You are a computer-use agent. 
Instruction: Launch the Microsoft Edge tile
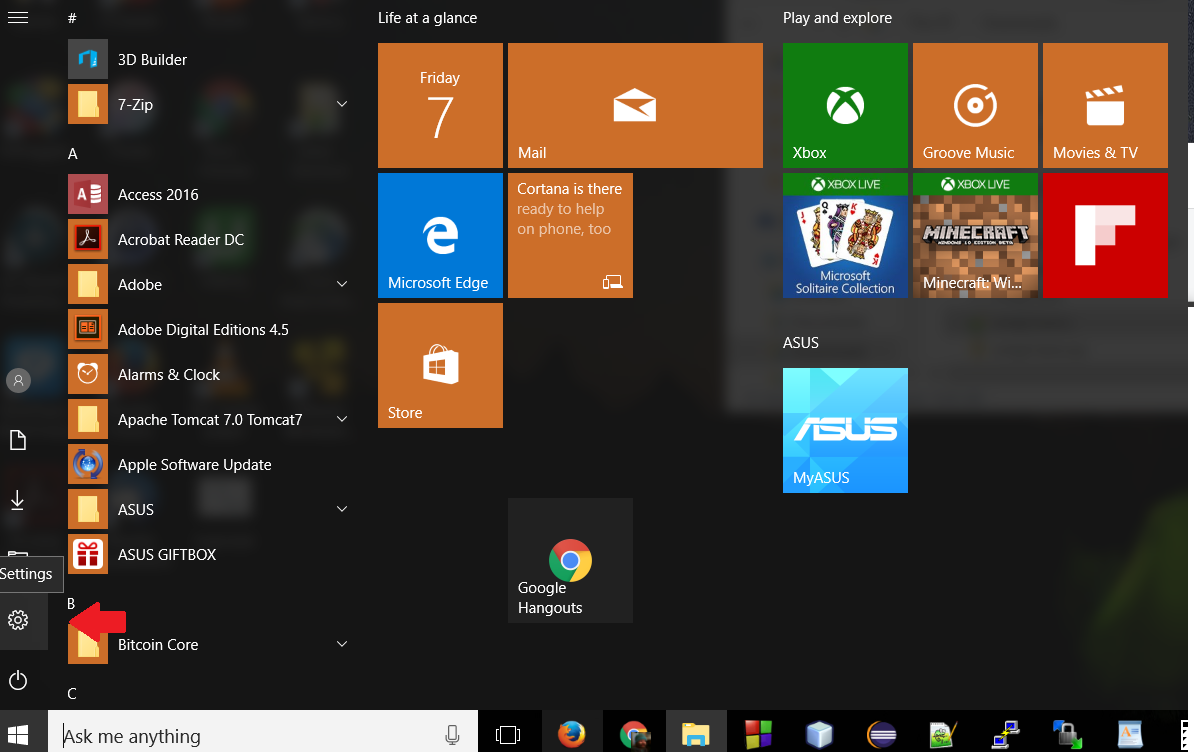440,235
